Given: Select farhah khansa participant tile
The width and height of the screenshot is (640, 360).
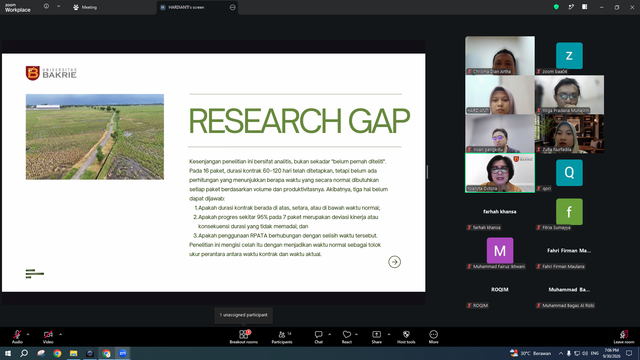Looking at the screenshot, I should click(x=500, y=212).
